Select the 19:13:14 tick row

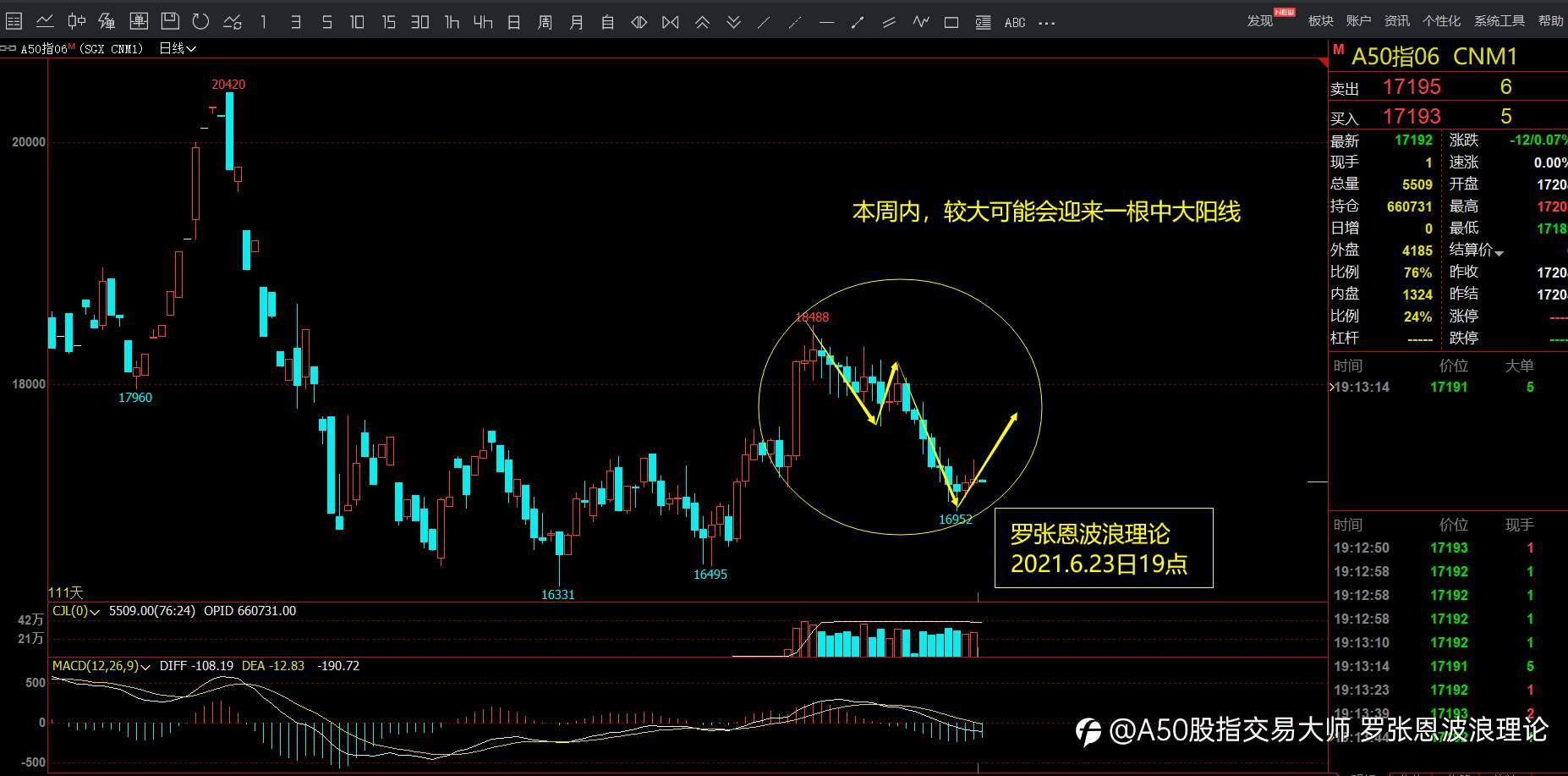tap(1448, 388)
